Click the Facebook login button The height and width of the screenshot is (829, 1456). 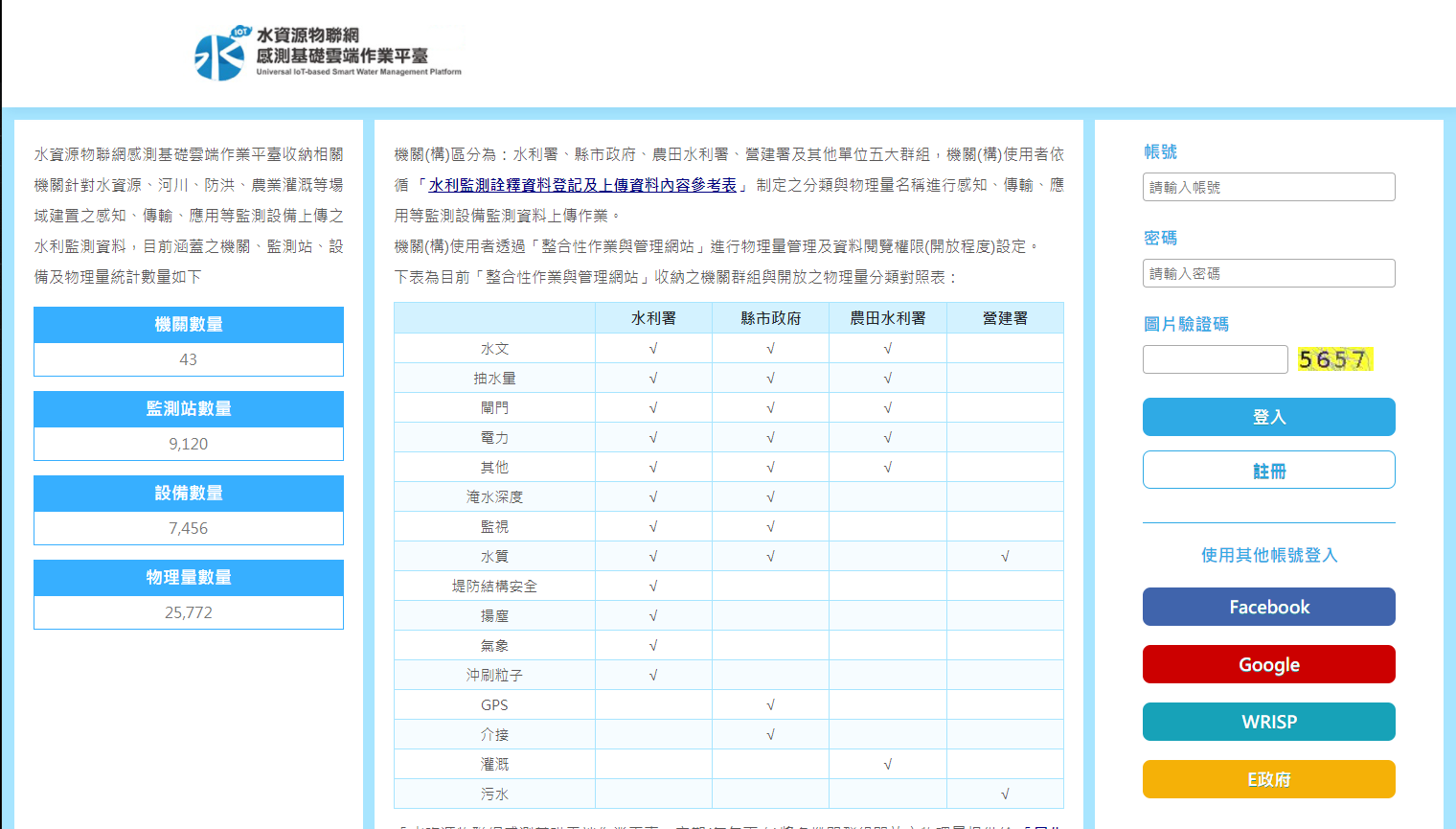click(1267, 607)
